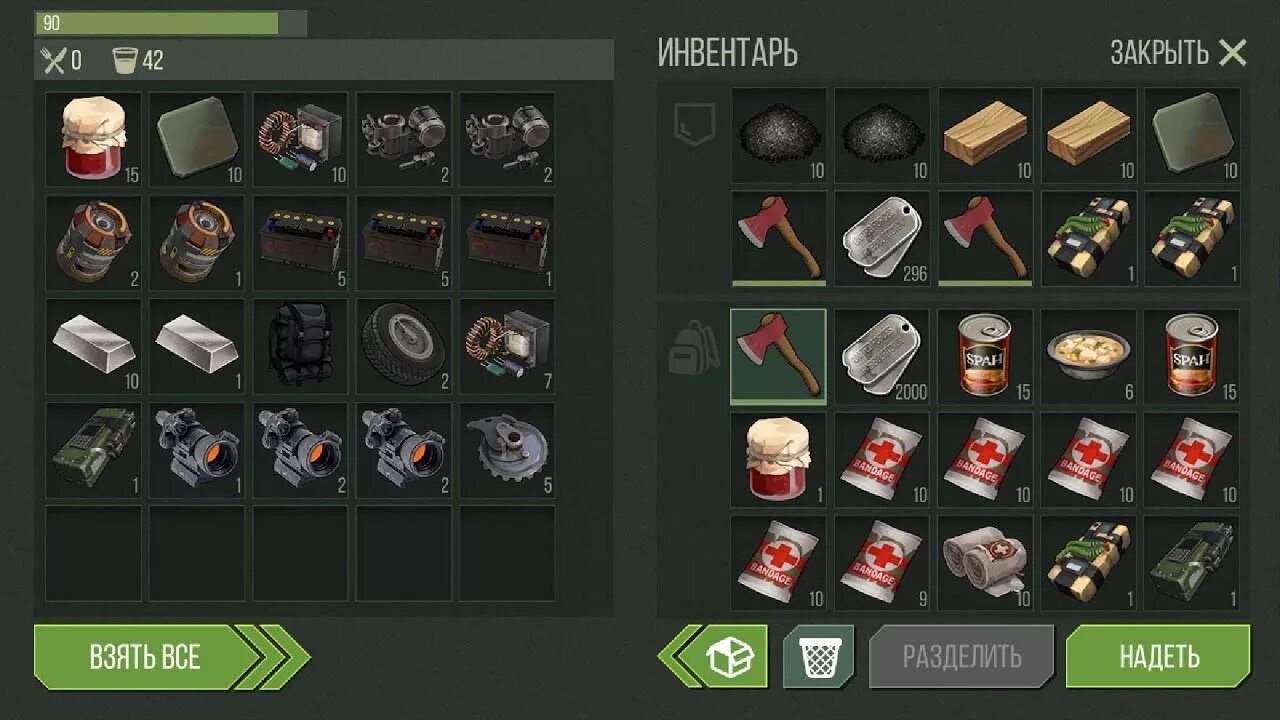
Task: Close the inventory with ЗАКРЫТЬ
Action: (1178, 53)
